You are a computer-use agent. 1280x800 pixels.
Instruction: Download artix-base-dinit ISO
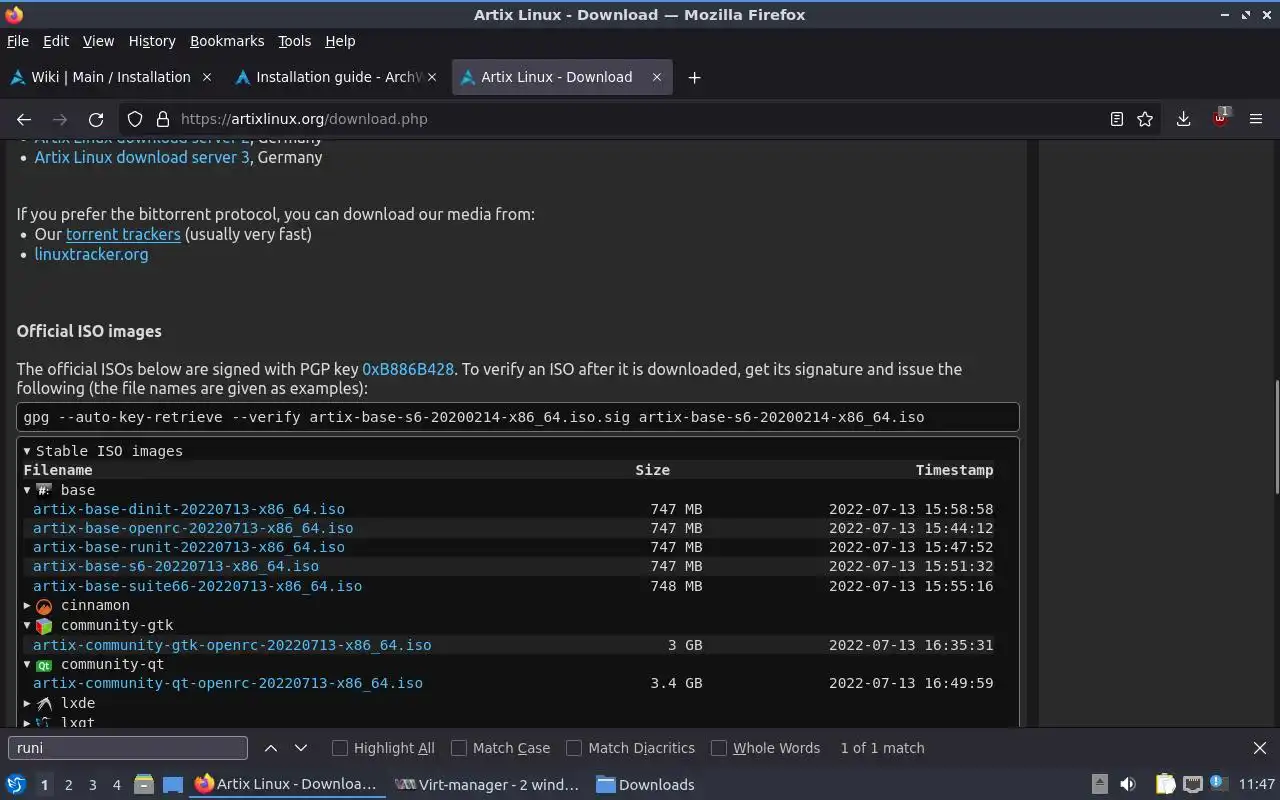[189, 509]
